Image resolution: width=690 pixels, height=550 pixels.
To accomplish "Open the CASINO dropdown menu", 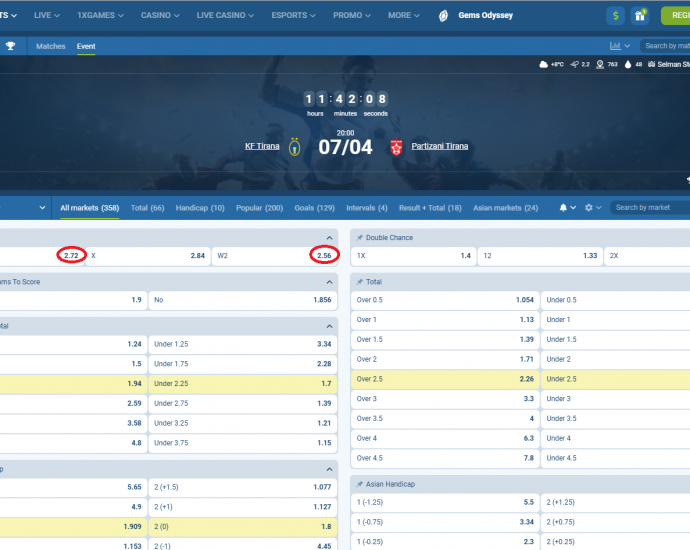I will click(160, 15).
